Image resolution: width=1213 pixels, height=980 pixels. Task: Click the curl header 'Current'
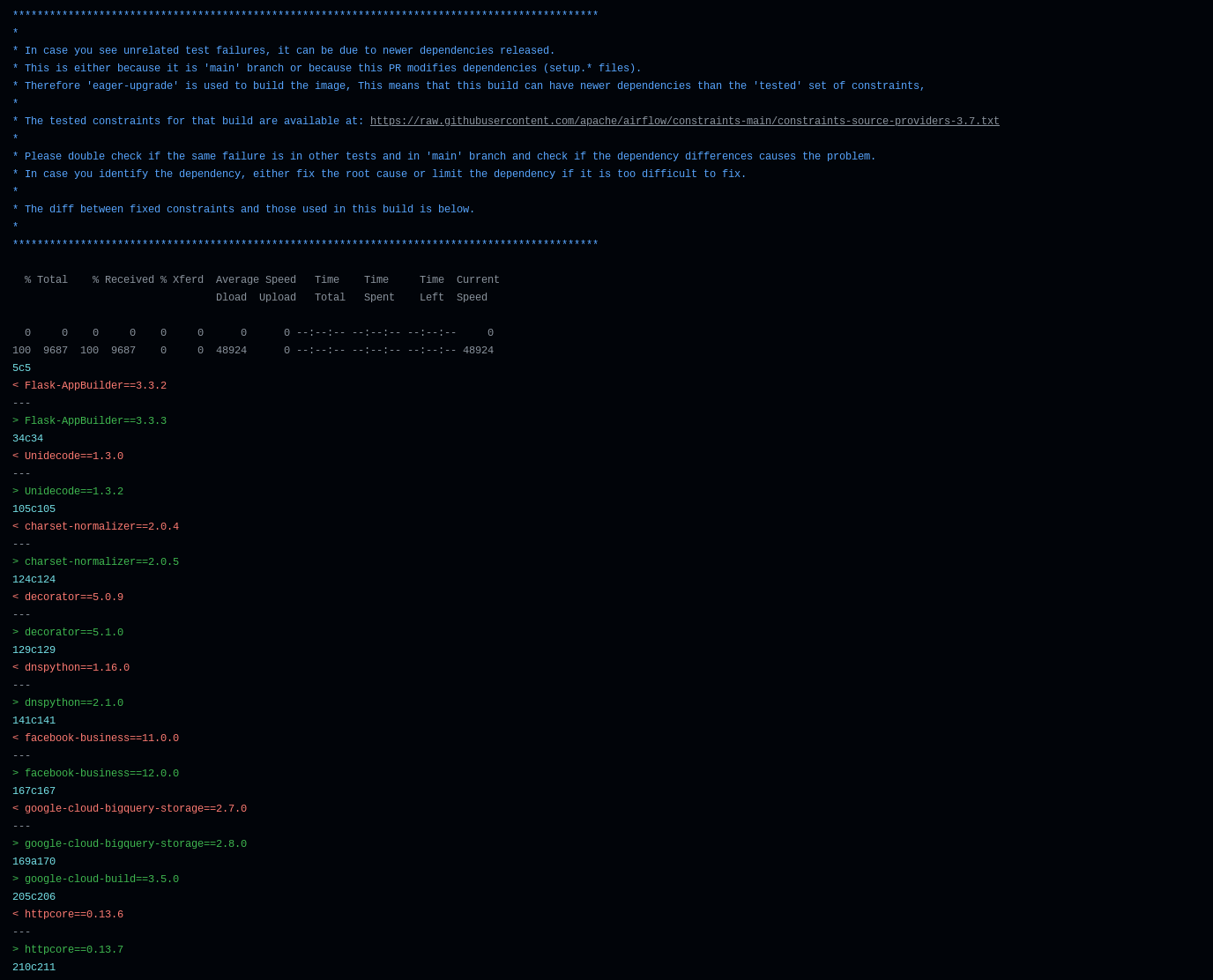click(478, 280)
